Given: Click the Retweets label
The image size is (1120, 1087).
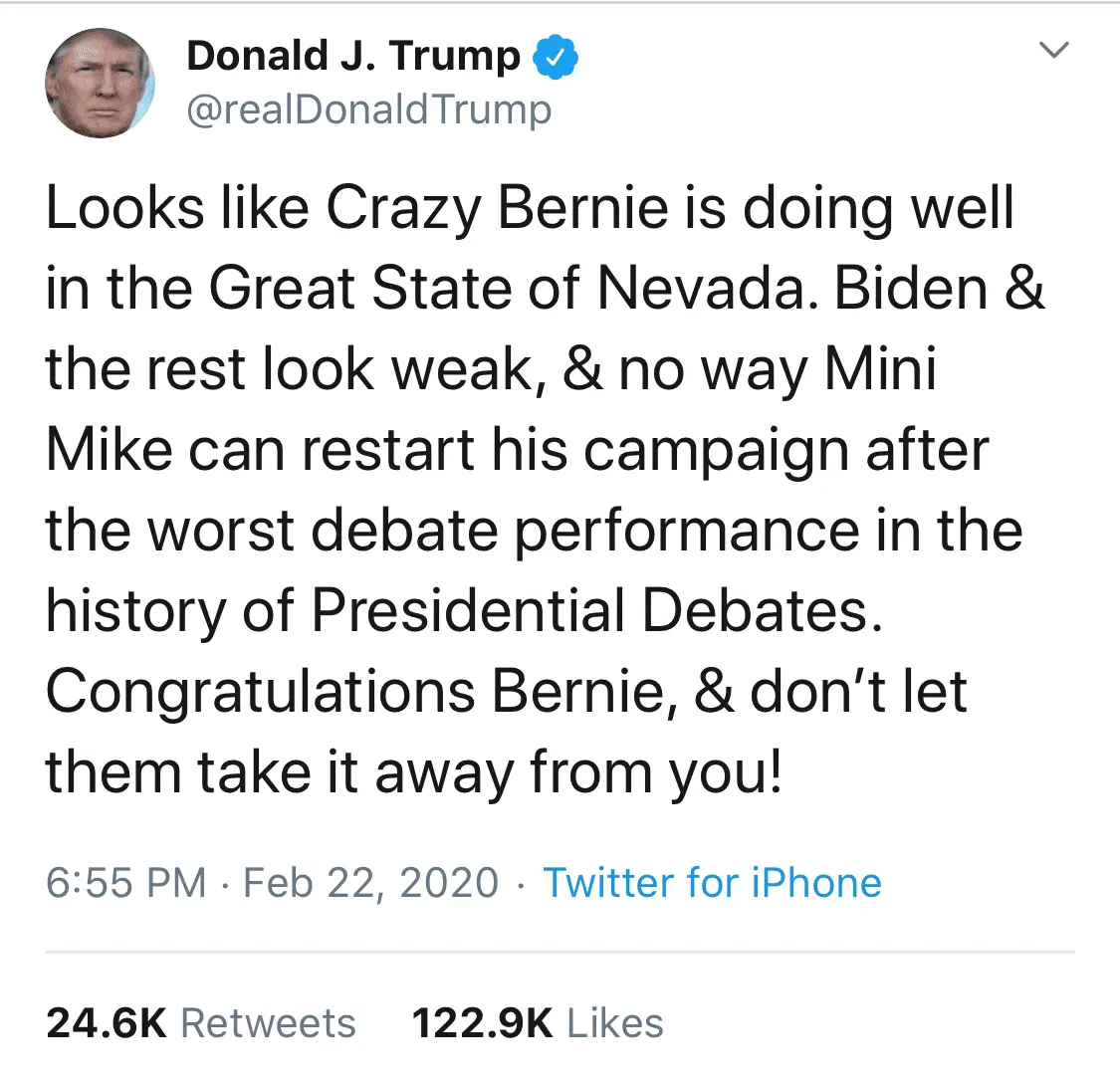Looking at the screenshot, I should pos(269,1023).
